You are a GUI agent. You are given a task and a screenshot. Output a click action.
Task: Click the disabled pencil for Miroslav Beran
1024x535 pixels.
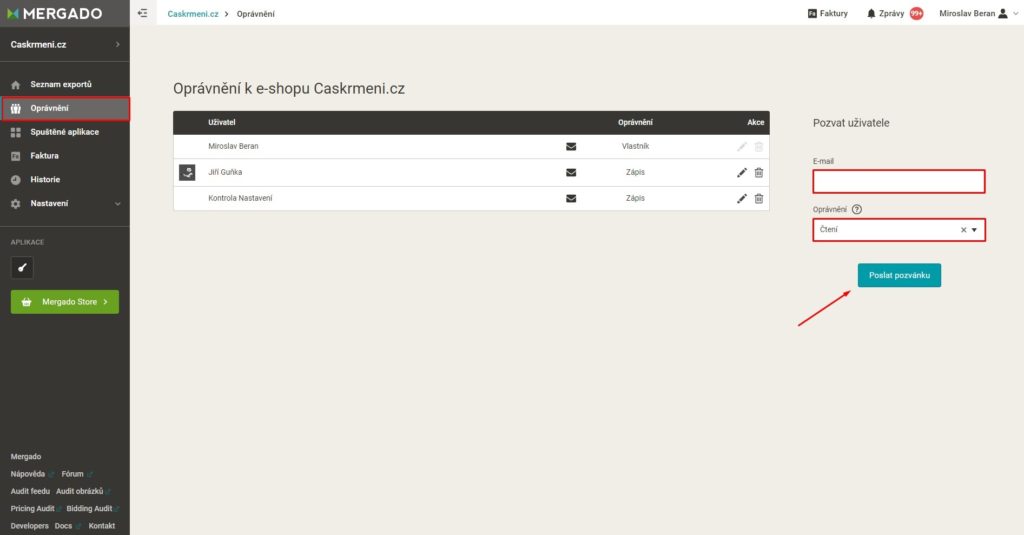pyautogui.click(x=742, y=146)
